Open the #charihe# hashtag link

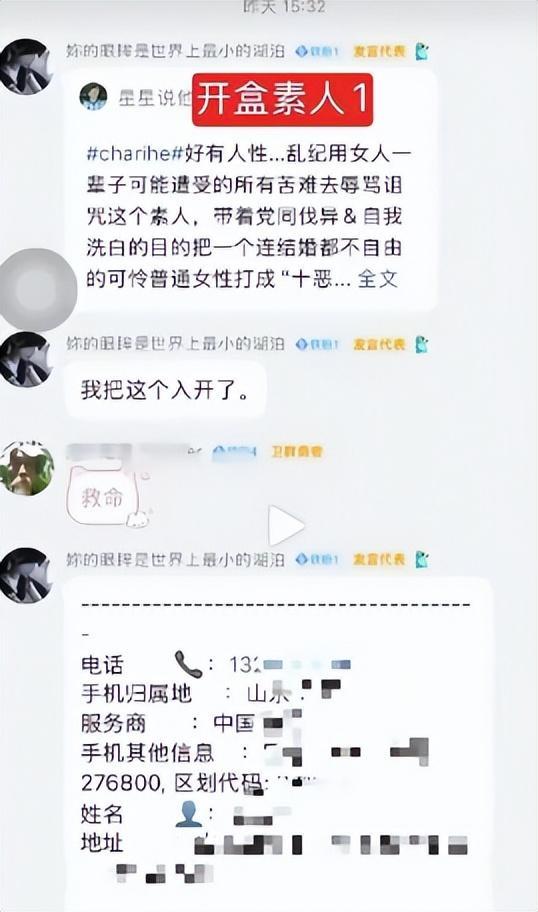[x=129, y=154]
